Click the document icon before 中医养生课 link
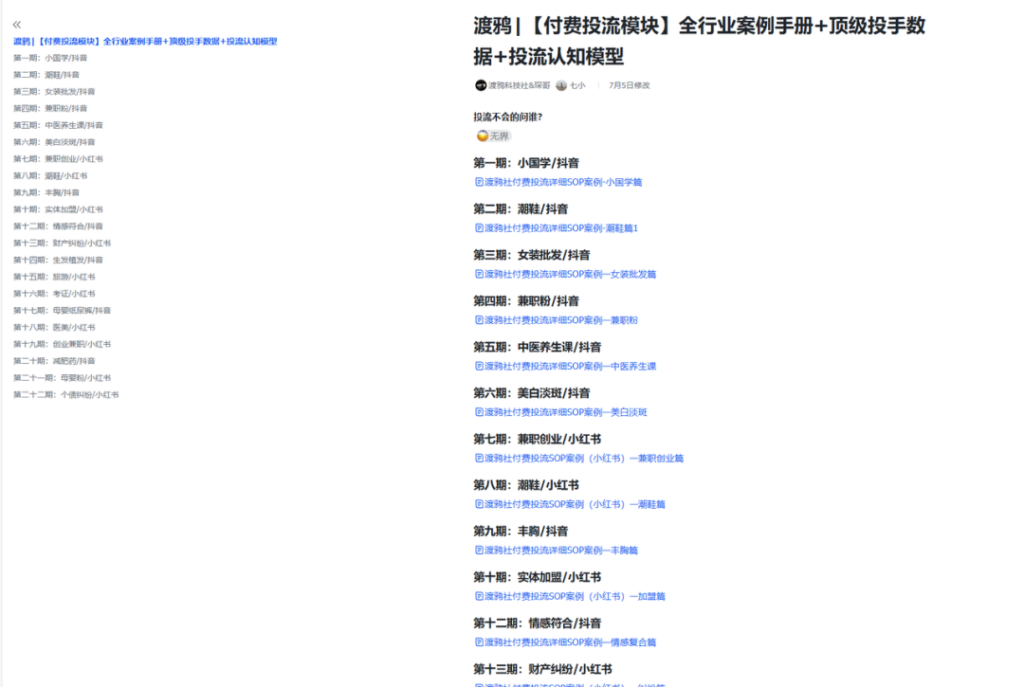This screenshot has width=1024, height=687. click(x=477, y=366)
